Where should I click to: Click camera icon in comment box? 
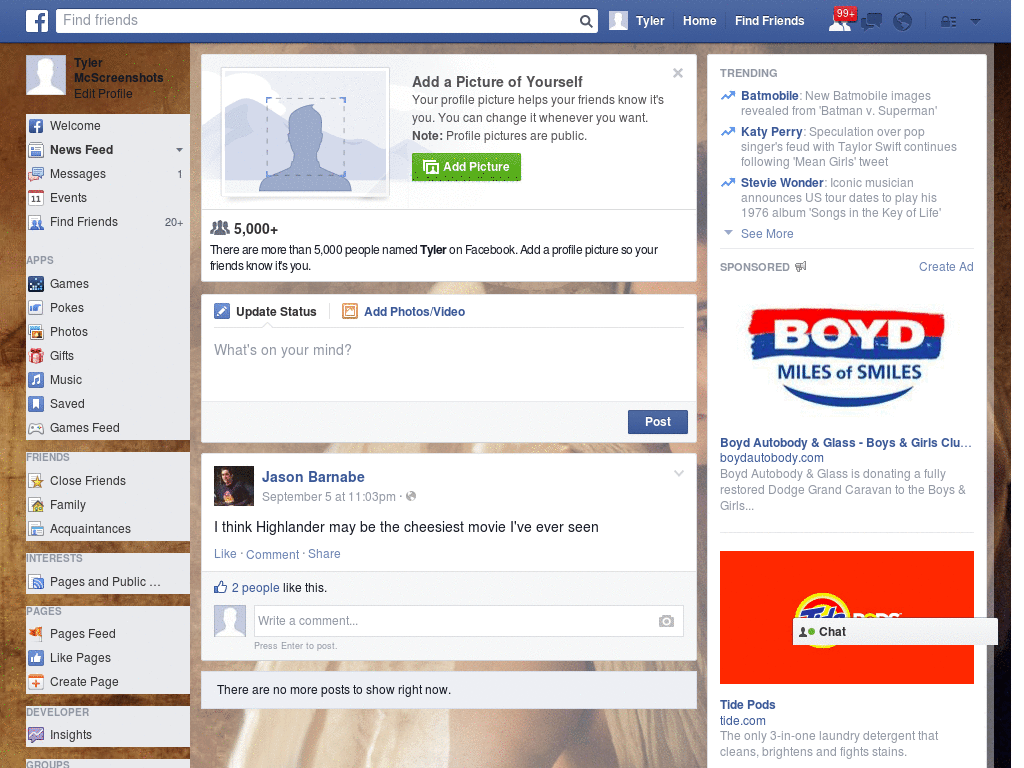666,621
